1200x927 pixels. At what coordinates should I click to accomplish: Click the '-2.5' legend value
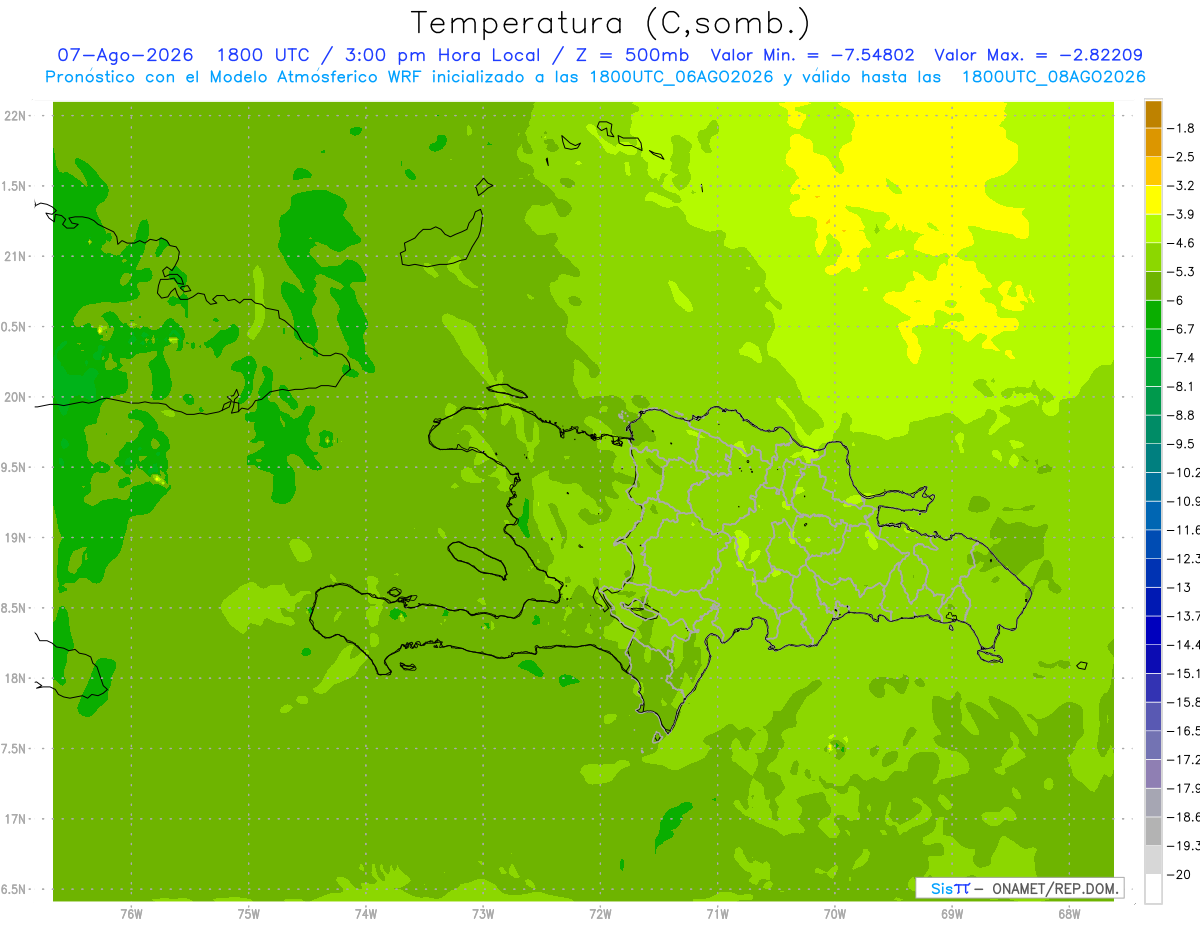pos(1182,157)
